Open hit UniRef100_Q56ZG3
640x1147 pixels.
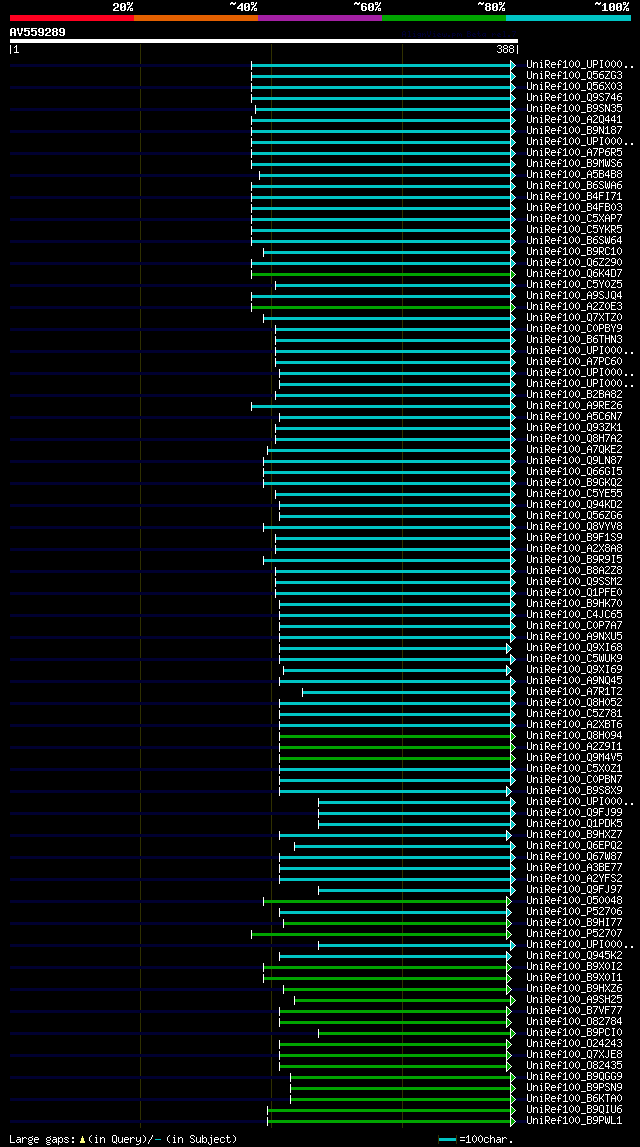pos(574,75)
